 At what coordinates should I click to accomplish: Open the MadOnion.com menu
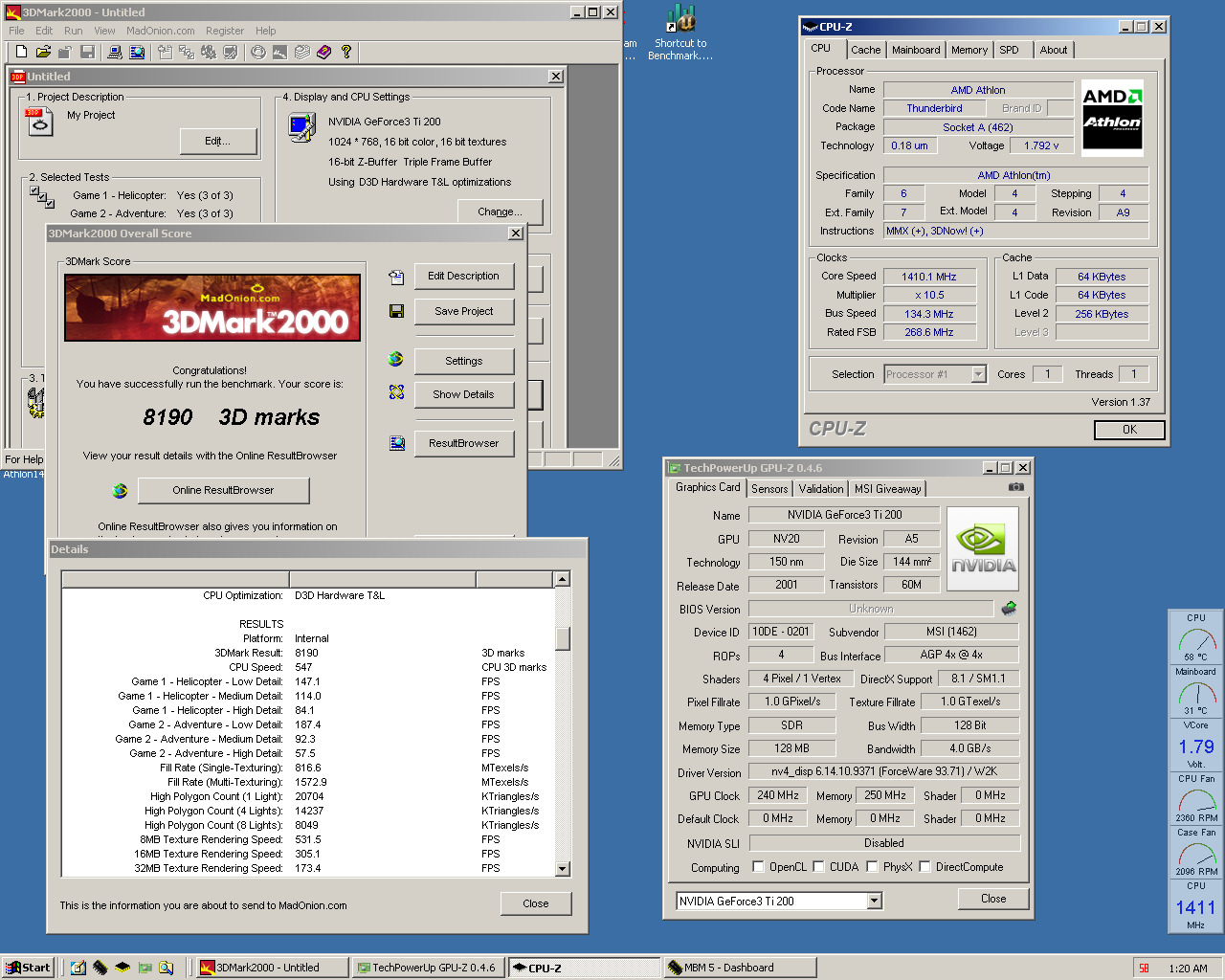click(x=161, y=31)
